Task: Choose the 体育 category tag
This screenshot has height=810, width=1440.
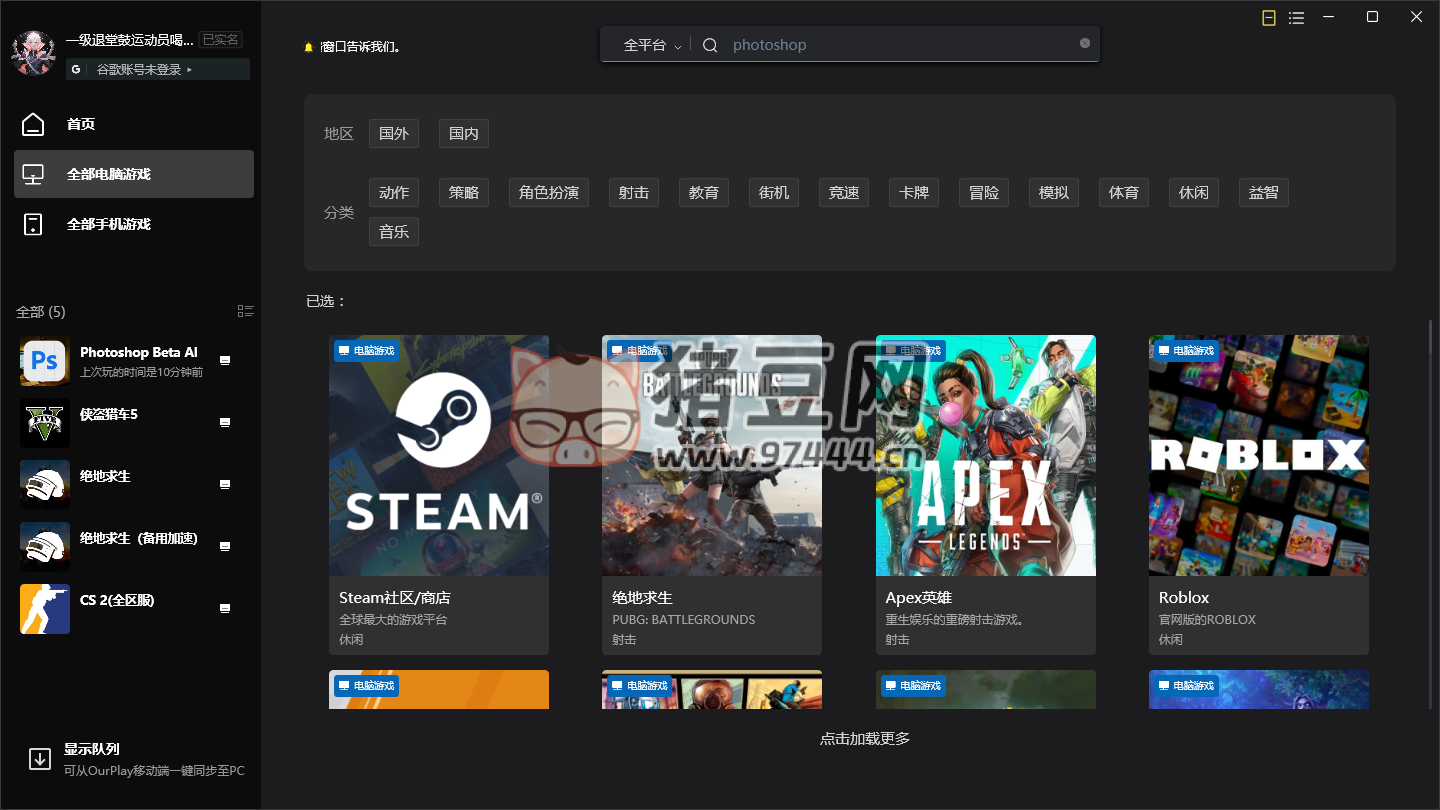Action: pos(1124,193)
